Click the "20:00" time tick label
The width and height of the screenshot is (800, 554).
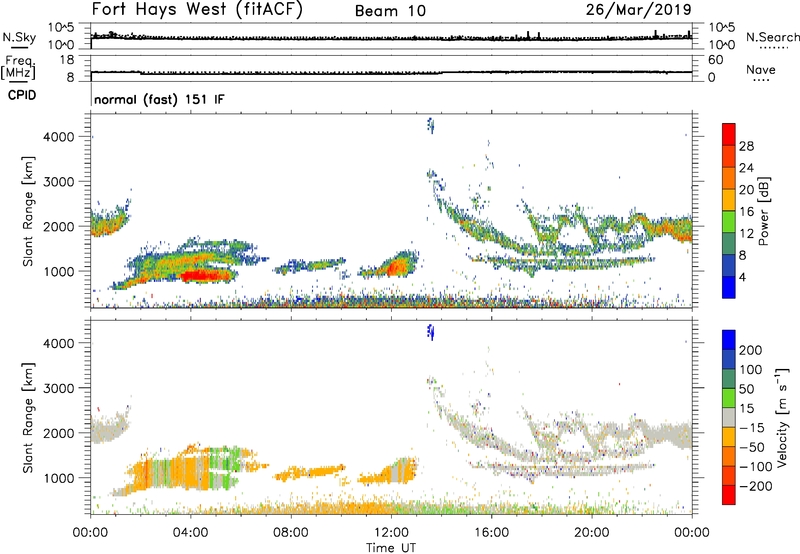click(x=592, y=533)
